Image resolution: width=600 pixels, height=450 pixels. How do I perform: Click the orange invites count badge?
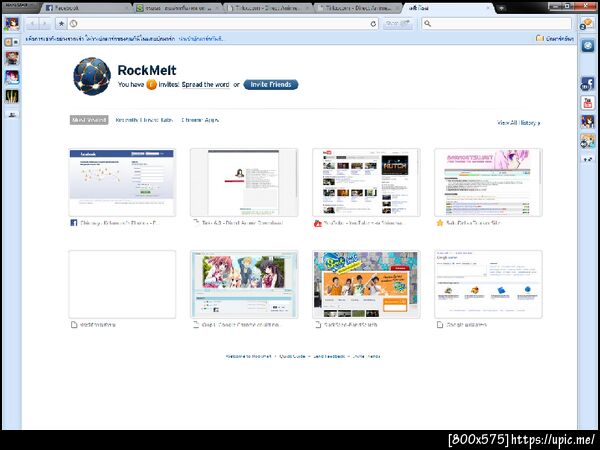click(152, 85)
